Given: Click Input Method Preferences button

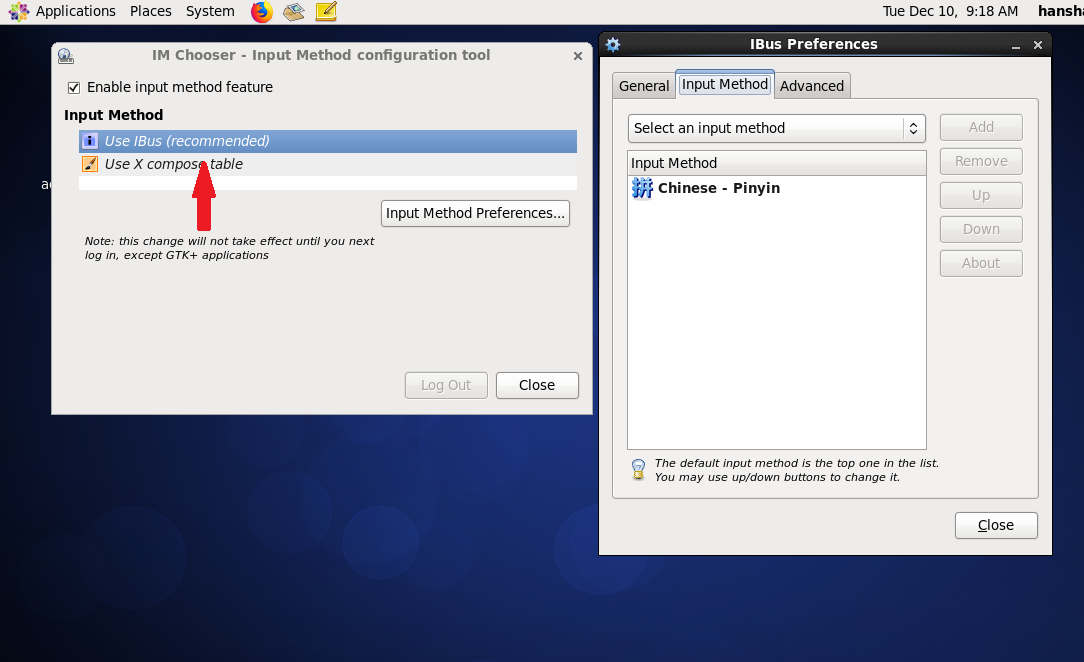Looking at the screenshot, I should click(x=475, y=214).
